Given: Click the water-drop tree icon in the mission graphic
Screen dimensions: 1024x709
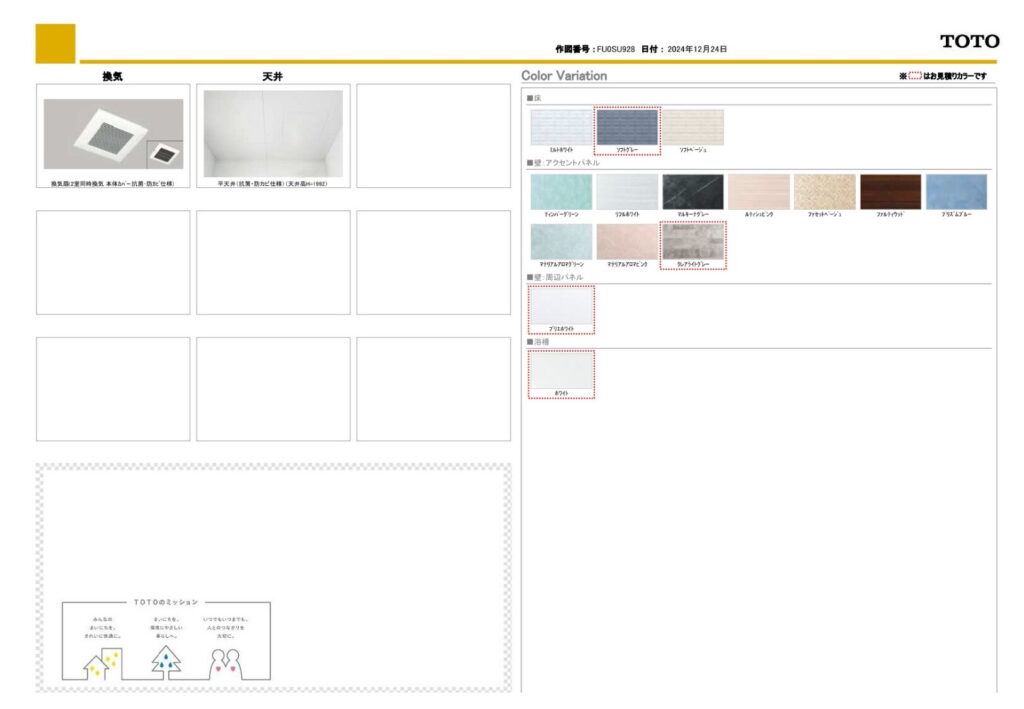Looking at the screenshot, I should [166, 660].
